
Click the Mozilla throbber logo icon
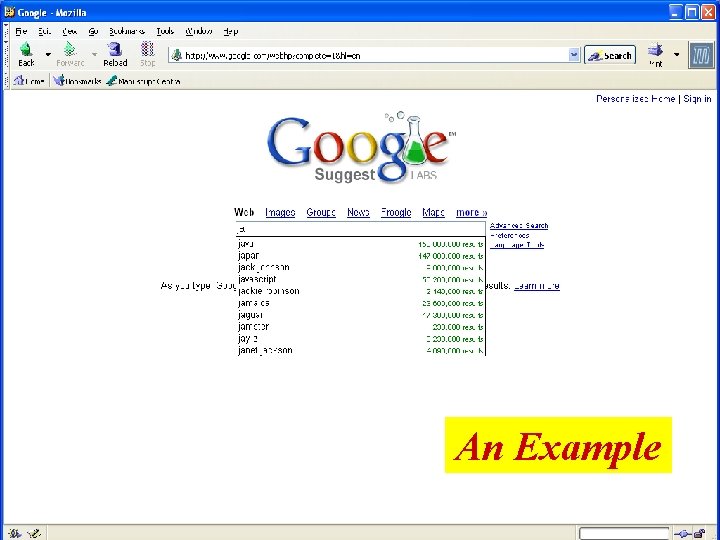tap(701, 55)
